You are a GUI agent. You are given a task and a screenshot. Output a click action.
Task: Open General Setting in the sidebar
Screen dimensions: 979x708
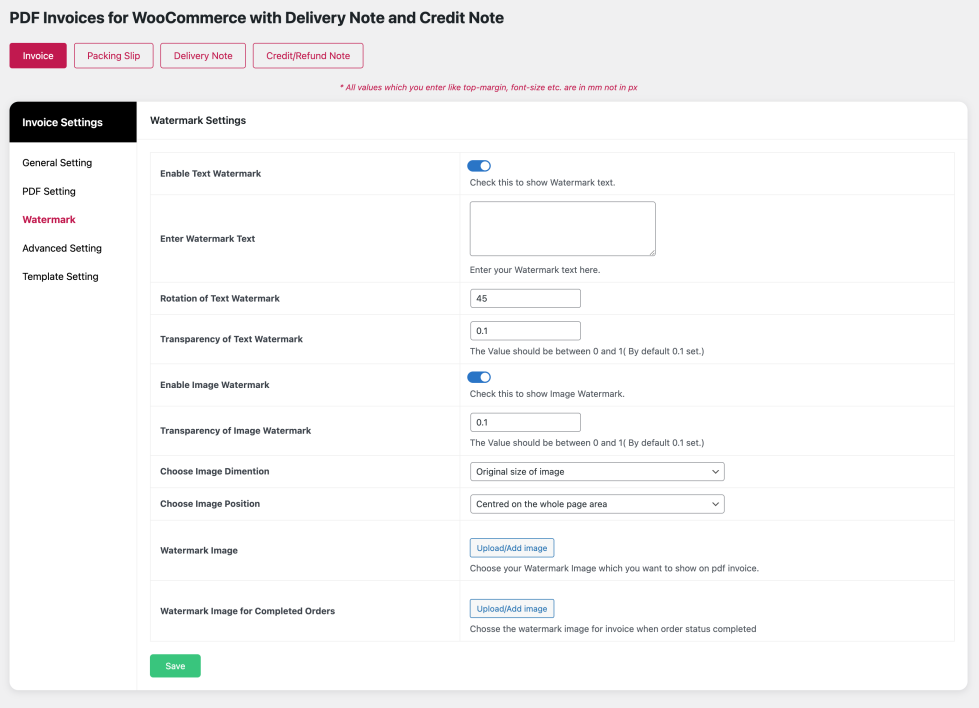(57, 163)
